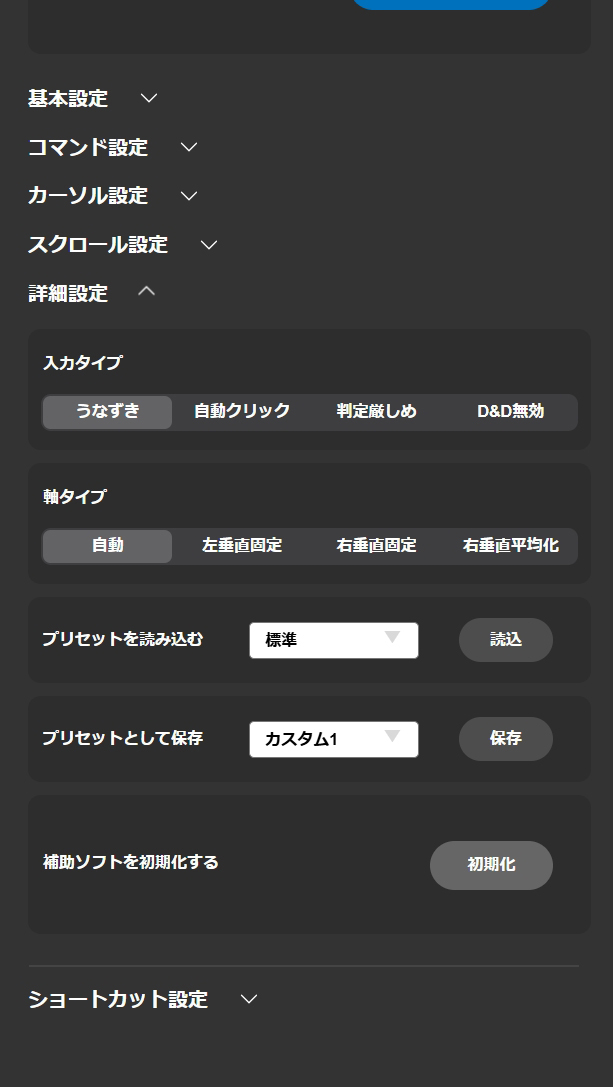Collapse the 詳細設定 section chevron

147,292
